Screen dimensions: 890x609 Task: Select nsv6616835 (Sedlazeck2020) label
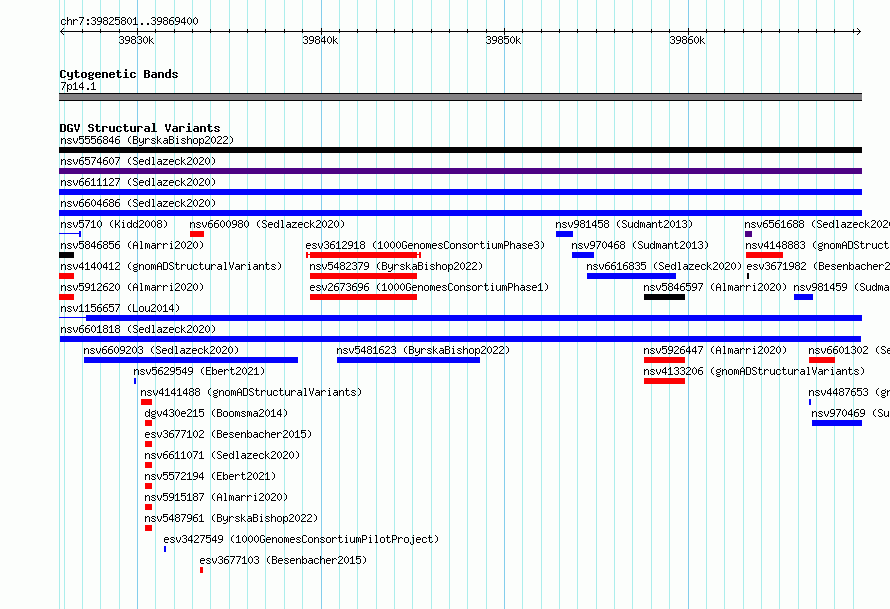[665, 266]
